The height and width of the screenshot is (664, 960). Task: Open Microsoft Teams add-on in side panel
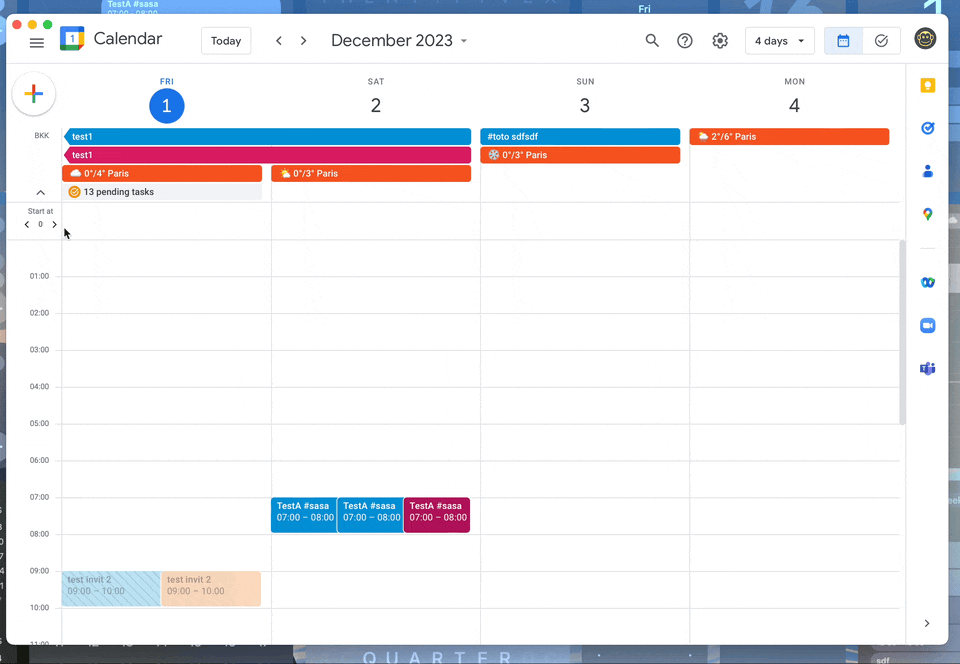928,368
